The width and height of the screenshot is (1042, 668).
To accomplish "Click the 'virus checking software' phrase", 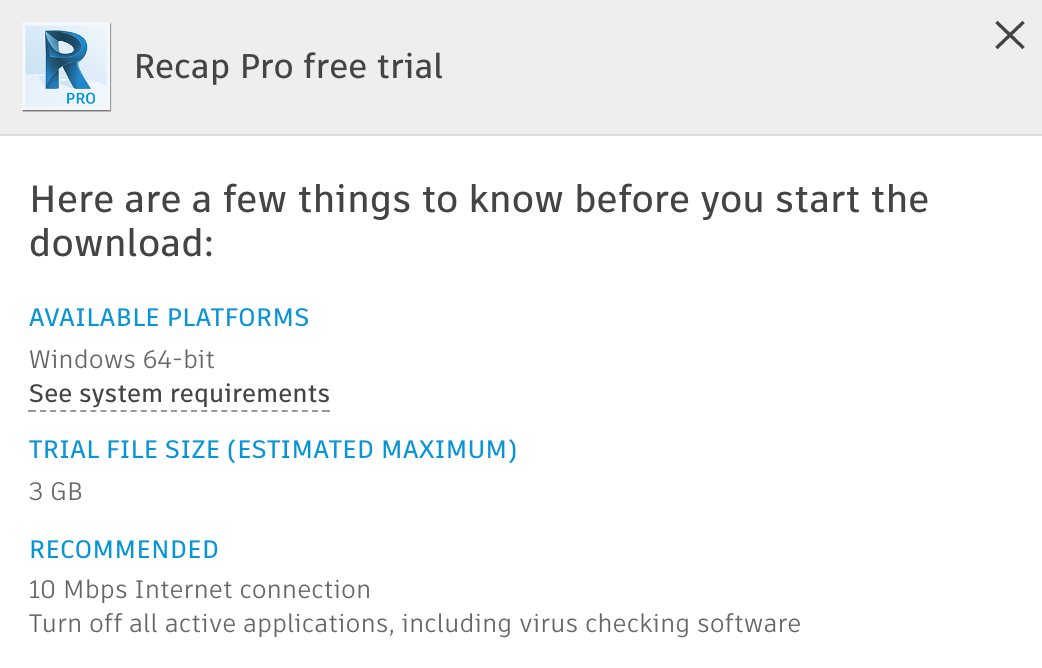I will click(x=660, y=624).
